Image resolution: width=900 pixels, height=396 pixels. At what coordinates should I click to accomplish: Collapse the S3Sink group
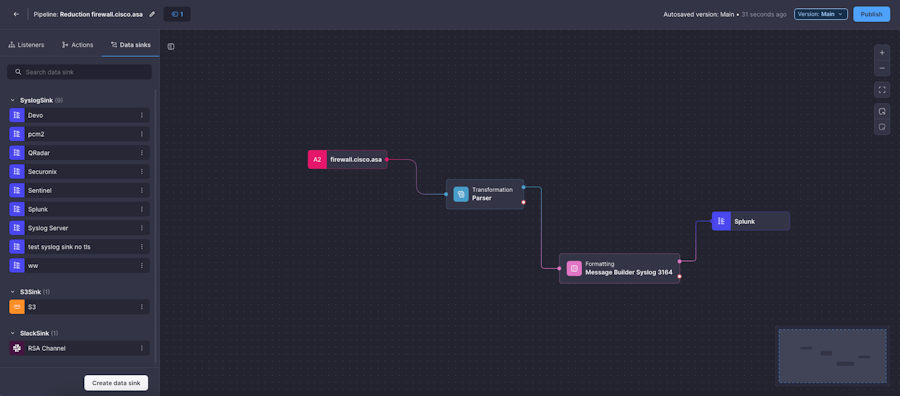[x=13, y=292]
